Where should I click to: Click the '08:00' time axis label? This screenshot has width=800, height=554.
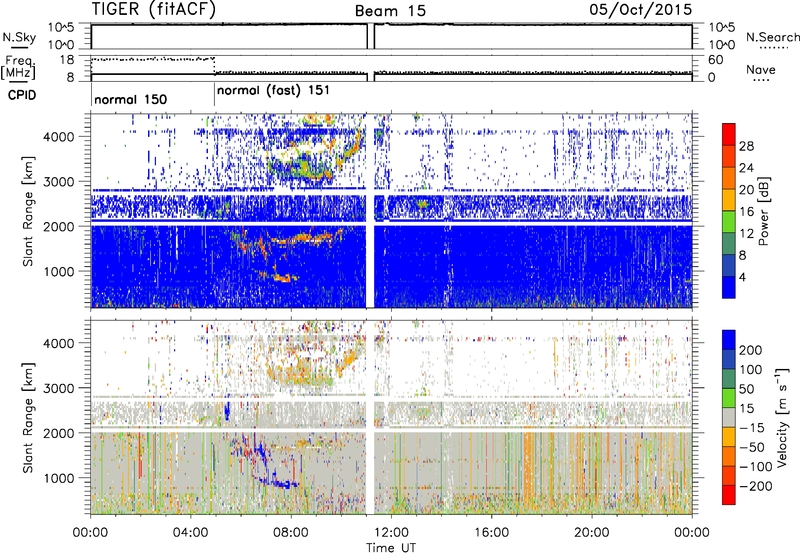tap(291, 532)
